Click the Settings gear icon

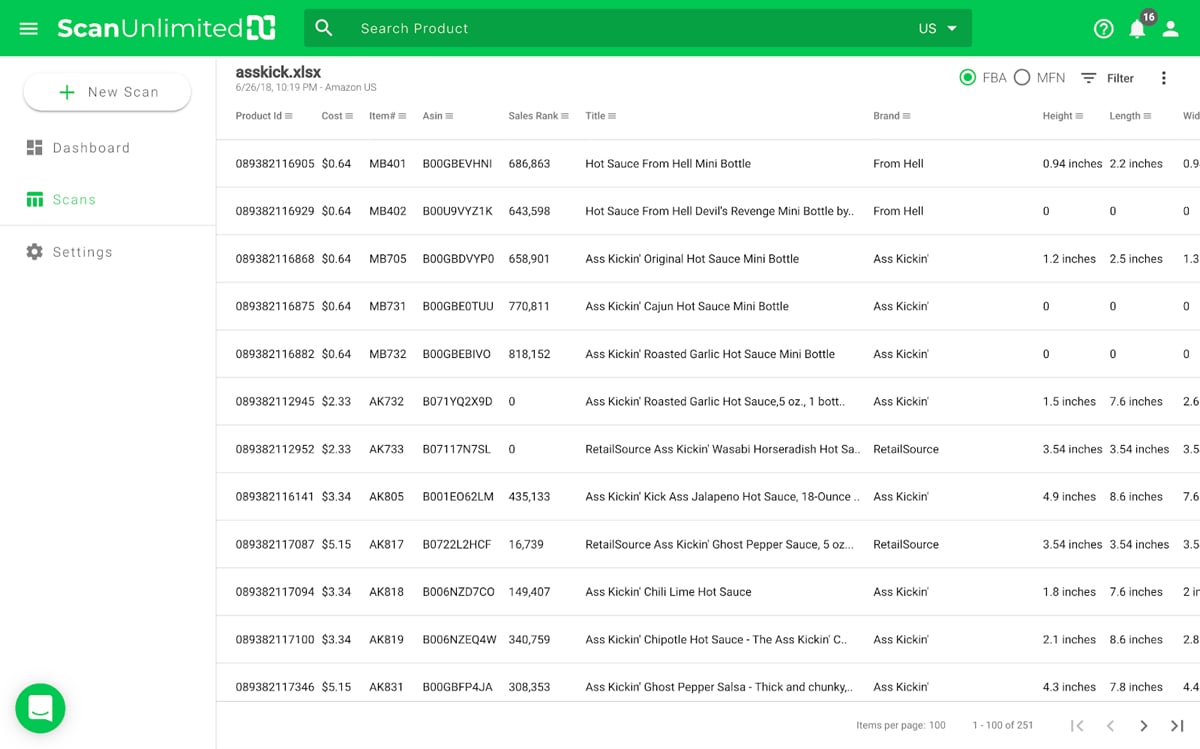(34, 252)
